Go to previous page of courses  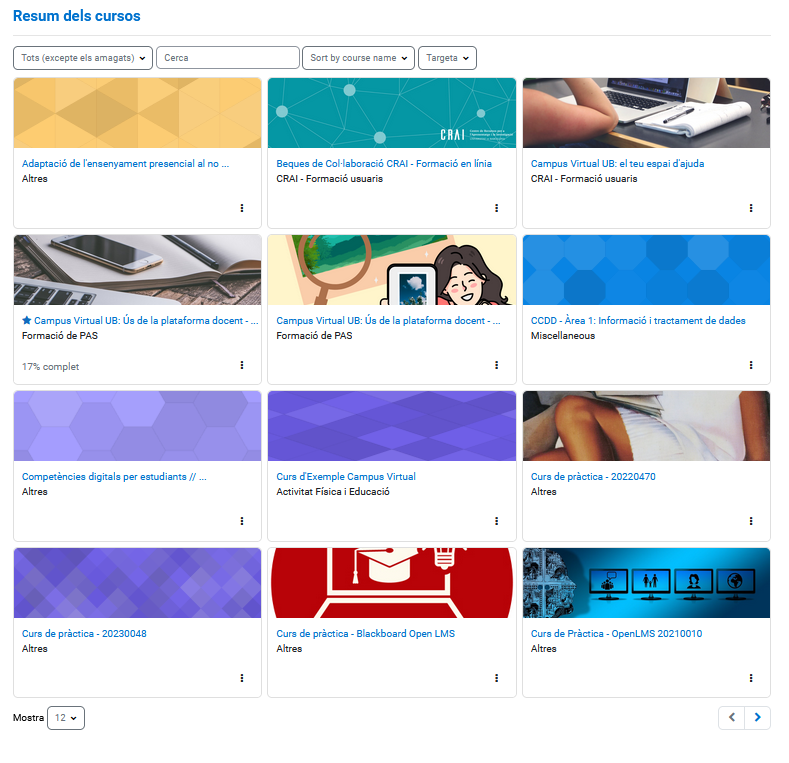(x=732, y=717)
